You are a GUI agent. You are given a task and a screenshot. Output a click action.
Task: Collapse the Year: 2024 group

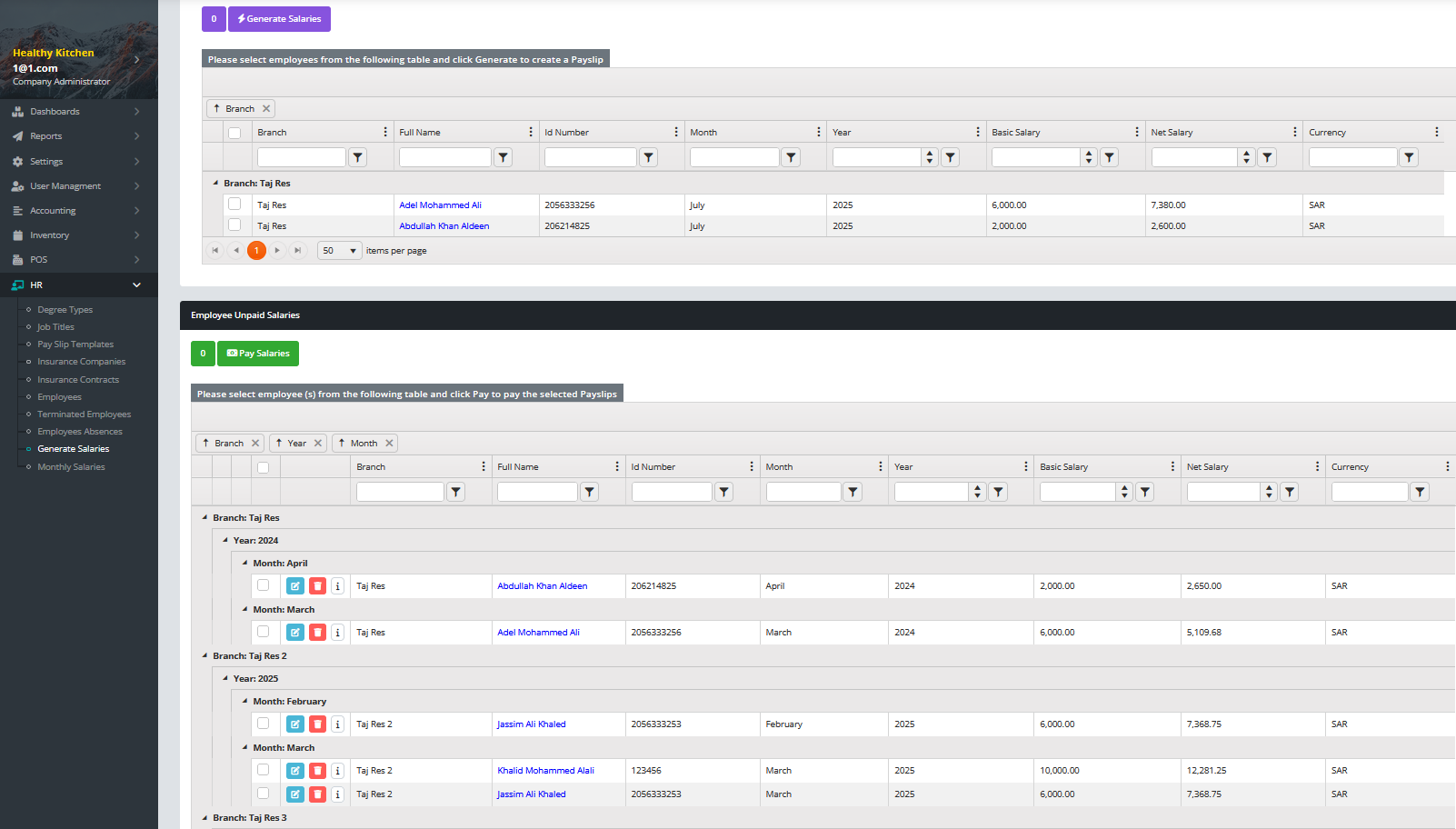[225, 540]
